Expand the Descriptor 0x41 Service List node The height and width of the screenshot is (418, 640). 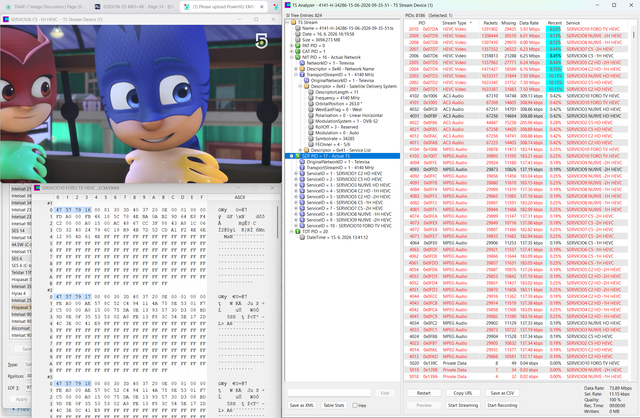(300, 150)
